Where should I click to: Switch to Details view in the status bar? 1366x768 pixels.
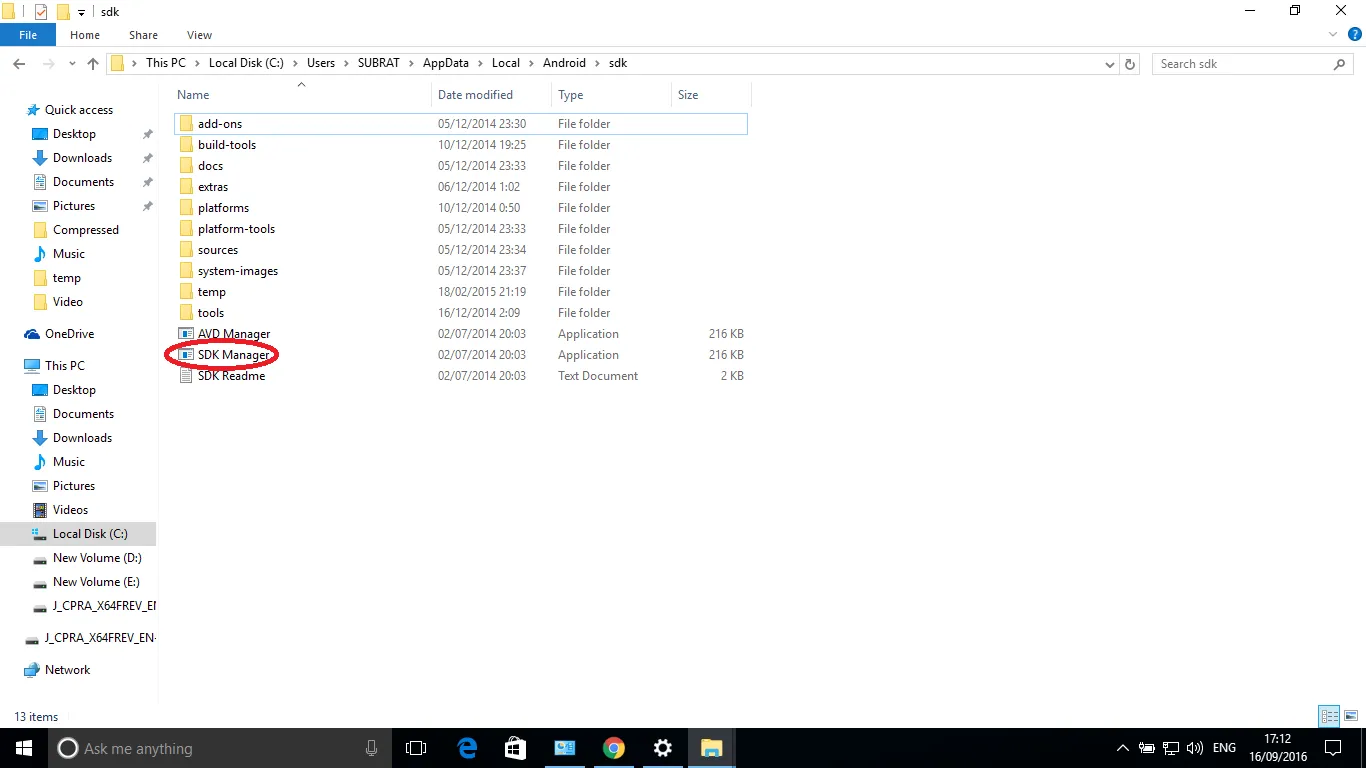pos(1329,716)
